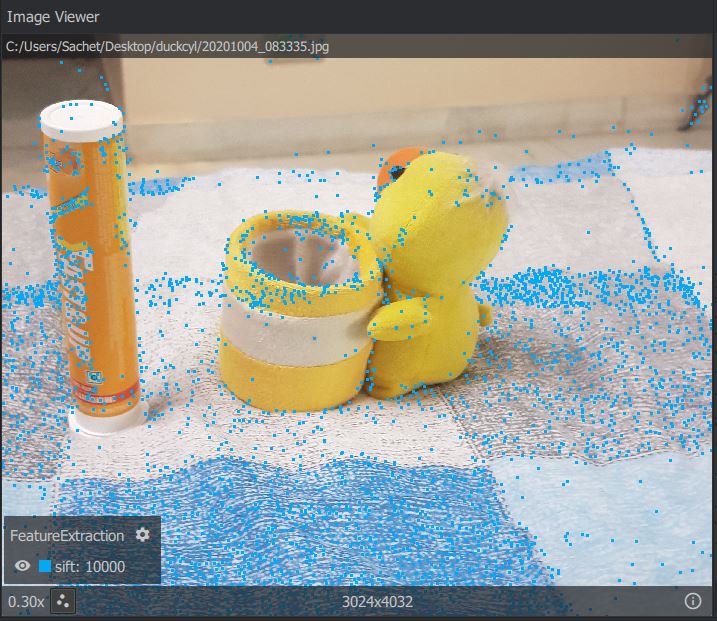Select the image file path text
This screenshot has height=621, width=717.
167,46
